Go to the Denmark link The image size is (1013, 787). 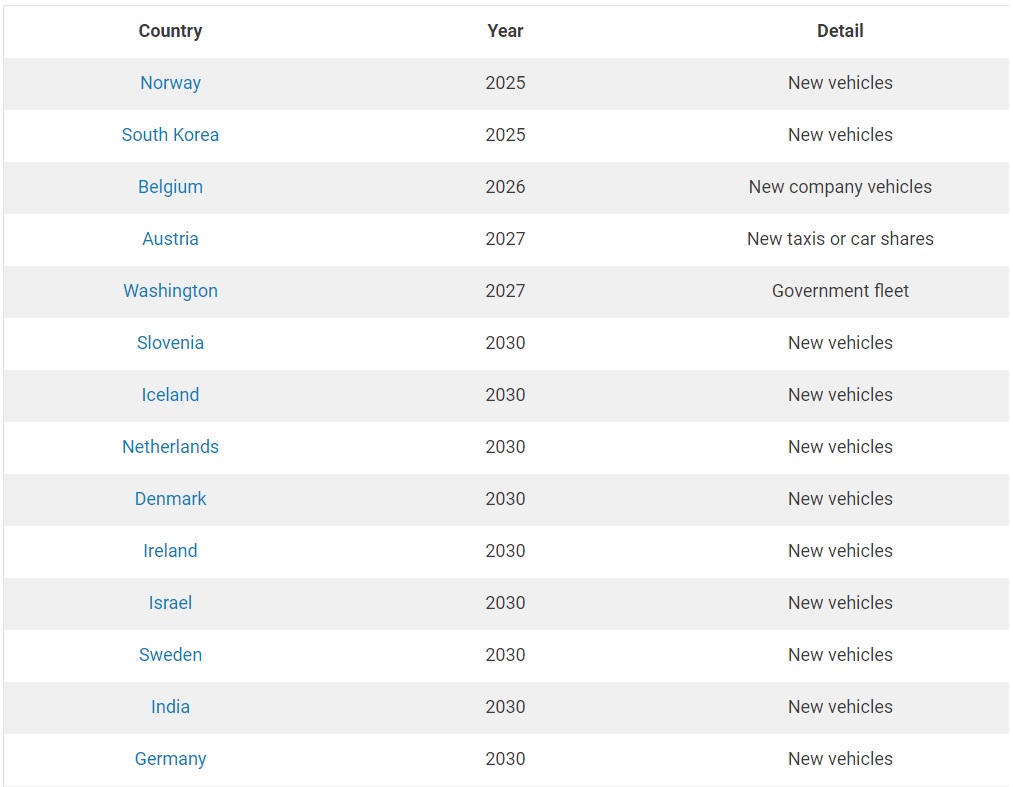(170, 499)
